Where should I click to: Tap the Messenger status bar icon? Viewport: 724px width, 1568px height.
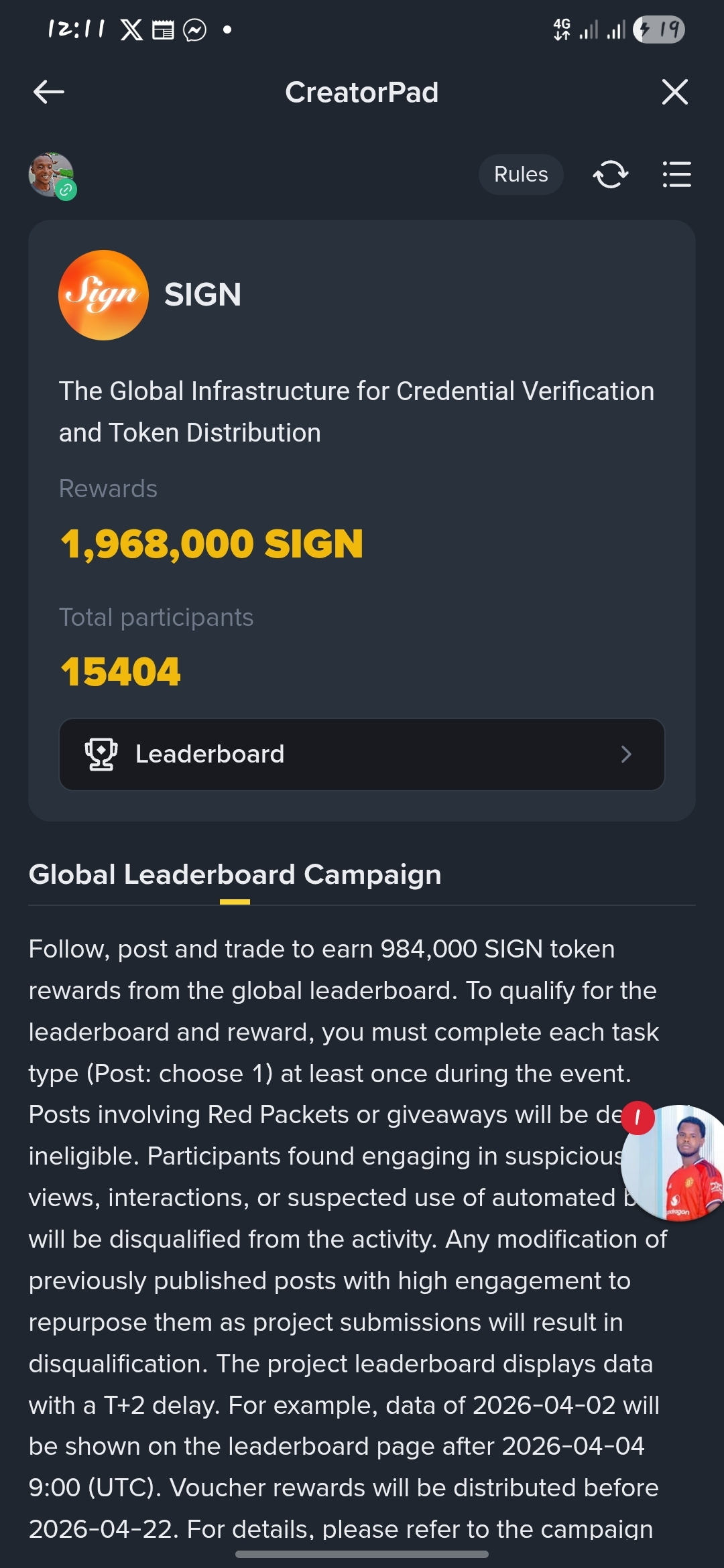[194, 30]
